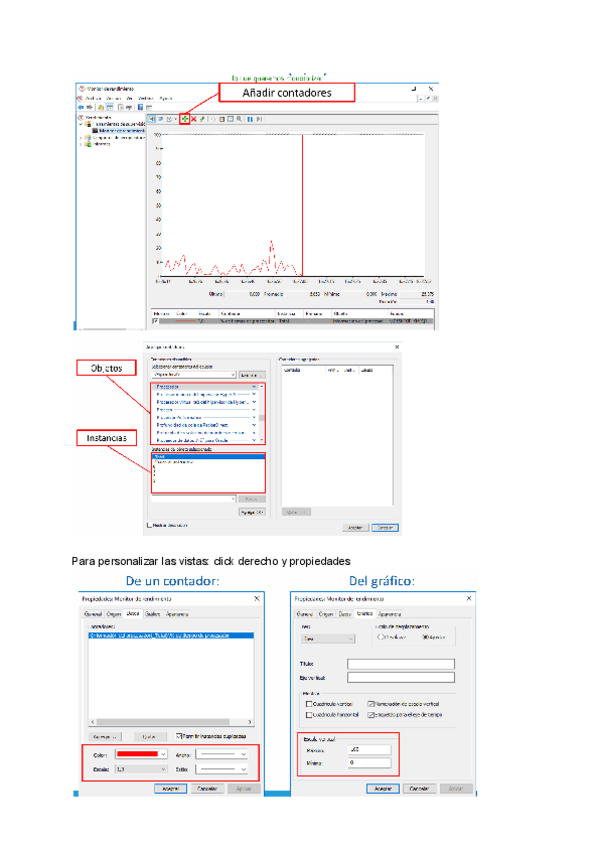Image resolution: width=600 pixels, height=848 pixels.
Task: Toggle Permitir instancias duplicadas checkbox
Action: coord(179,736)
